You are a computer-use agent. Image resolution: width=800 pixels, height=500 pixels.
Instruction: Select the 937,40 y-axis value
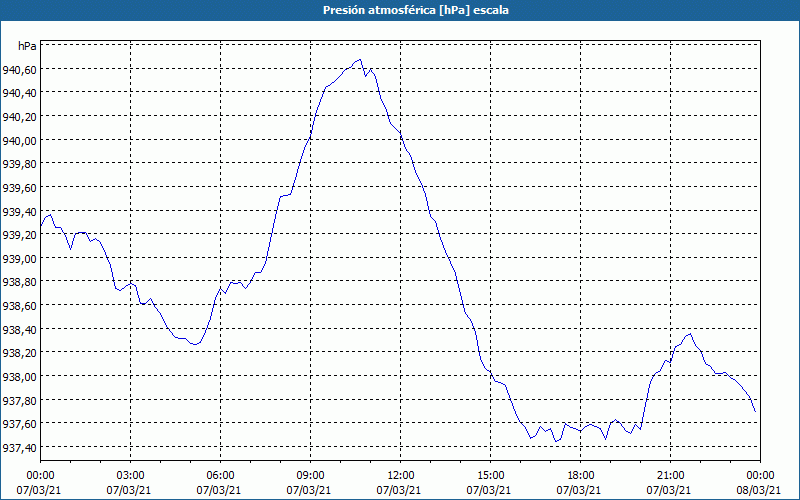point(19,448)
